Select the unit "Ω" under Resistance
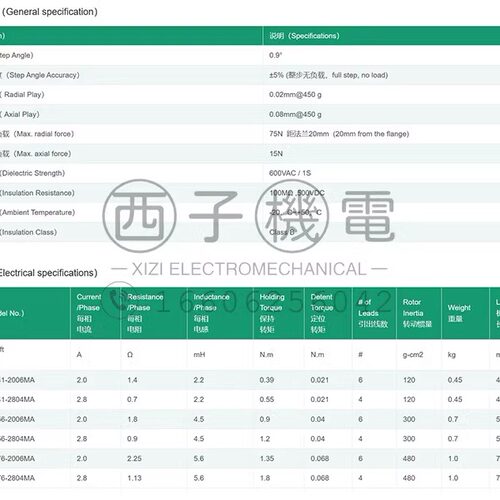The image size is (500, 500). pos(130,355)
